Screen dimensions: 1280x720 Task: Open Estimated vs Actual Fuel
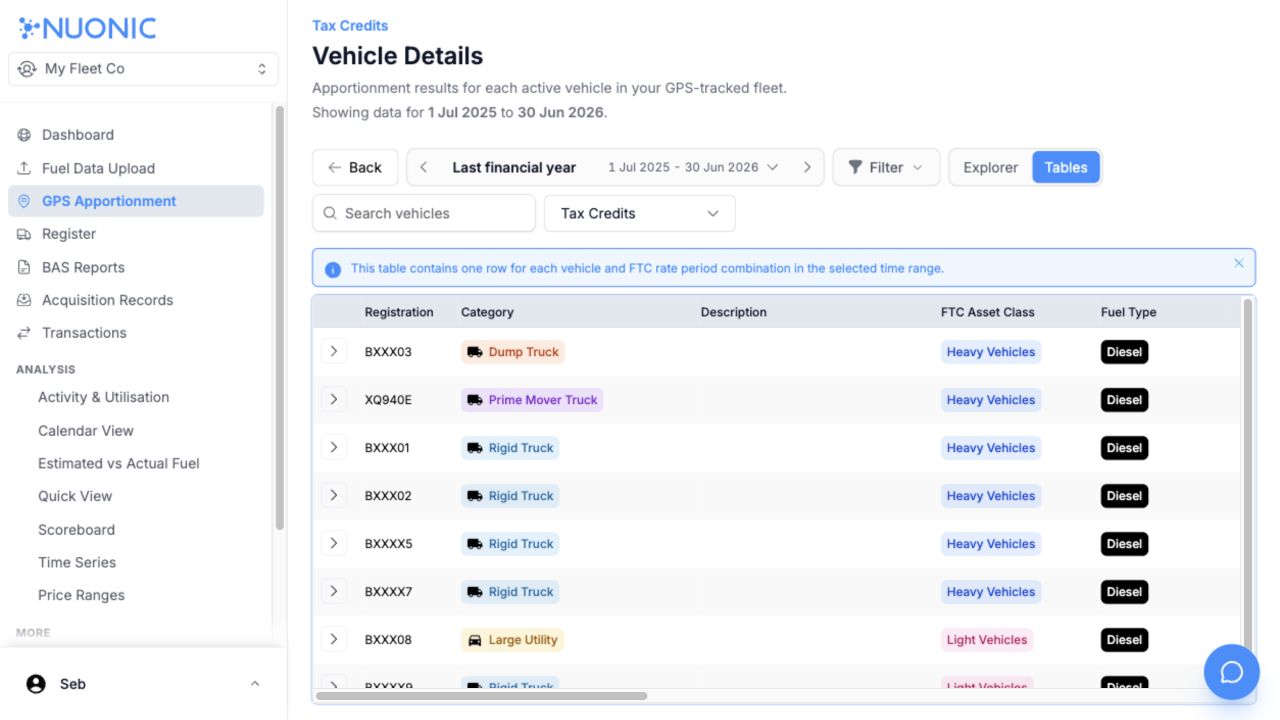(x=119, y=464)
